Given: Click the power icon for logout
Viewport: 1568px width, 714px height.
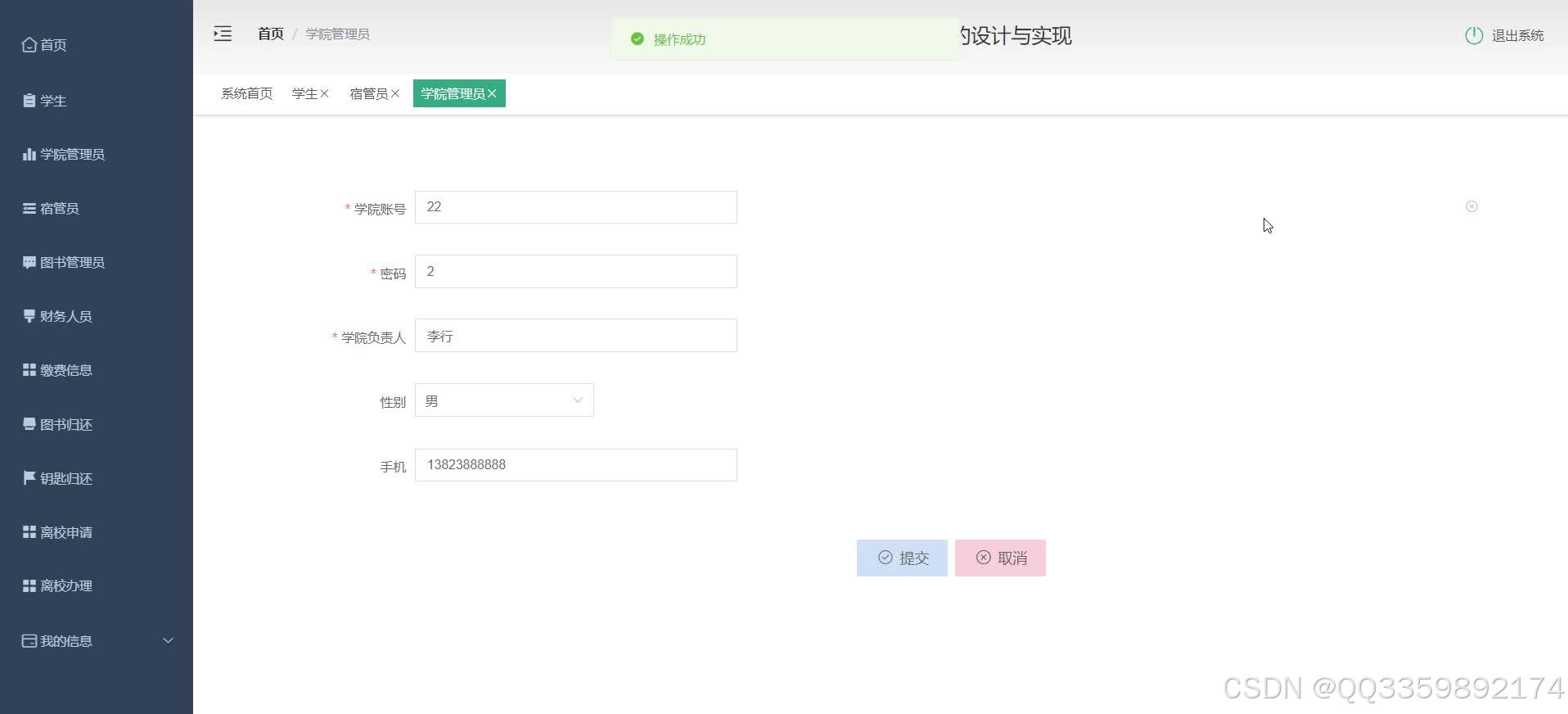Looking at the screenshot, I should click(1474, 35).
